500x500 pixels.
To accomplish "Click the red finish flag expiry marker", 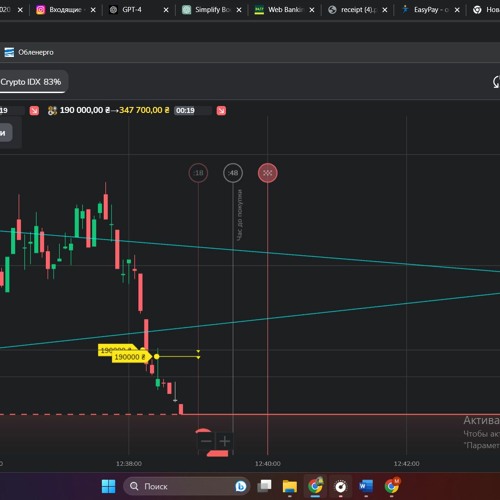I will pos(267,173).
